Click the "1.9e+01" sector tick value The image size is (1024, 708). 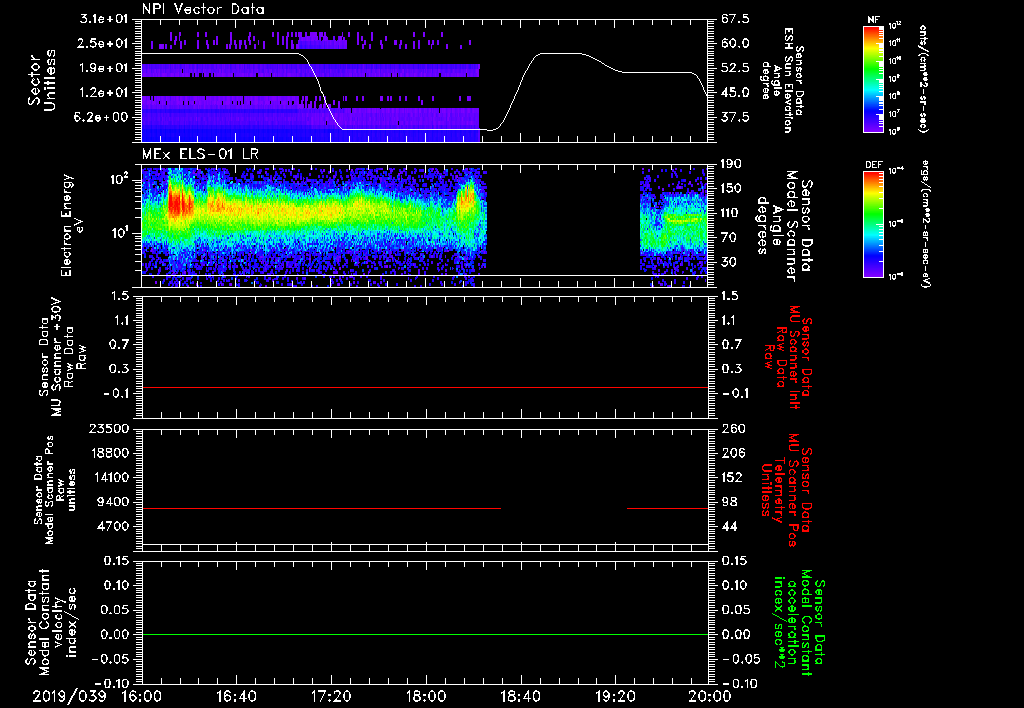click(104, 68)
